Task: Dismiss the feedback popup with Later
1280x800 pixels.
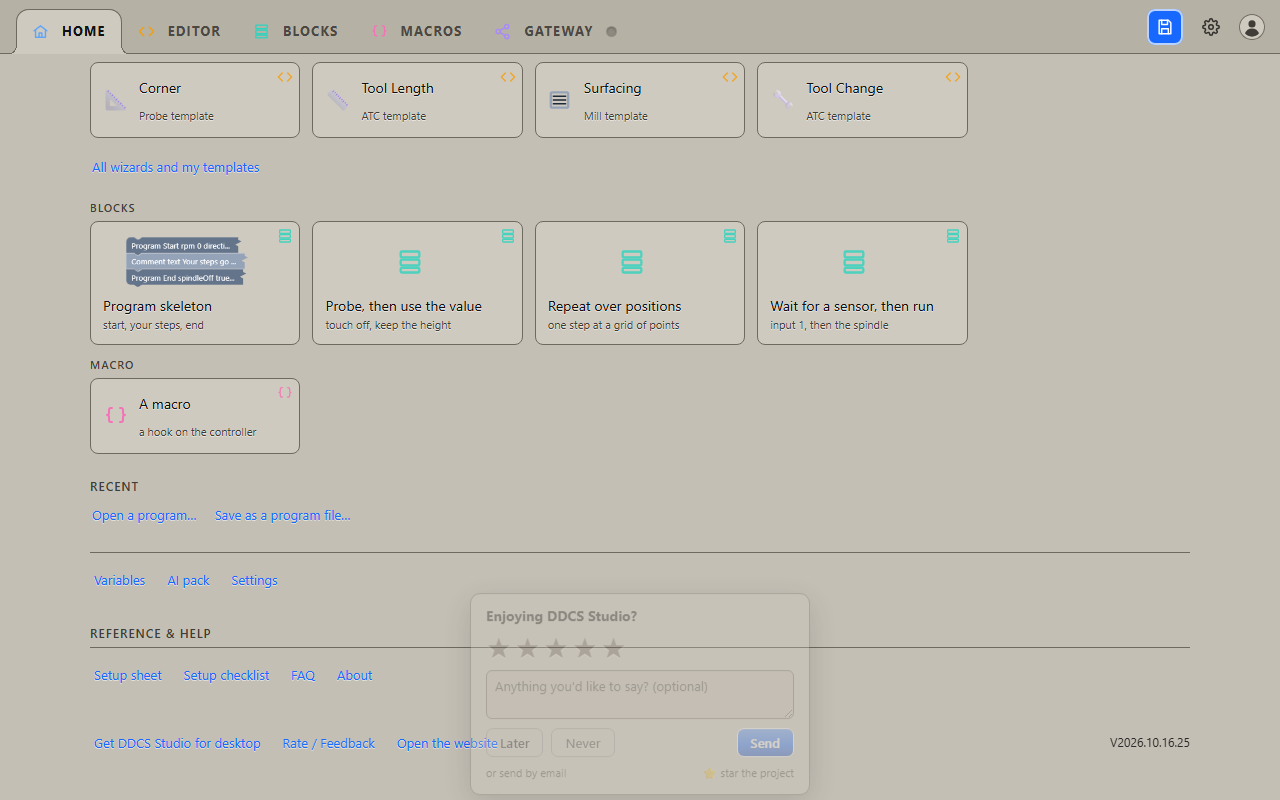Action: (x=515, y=743)
